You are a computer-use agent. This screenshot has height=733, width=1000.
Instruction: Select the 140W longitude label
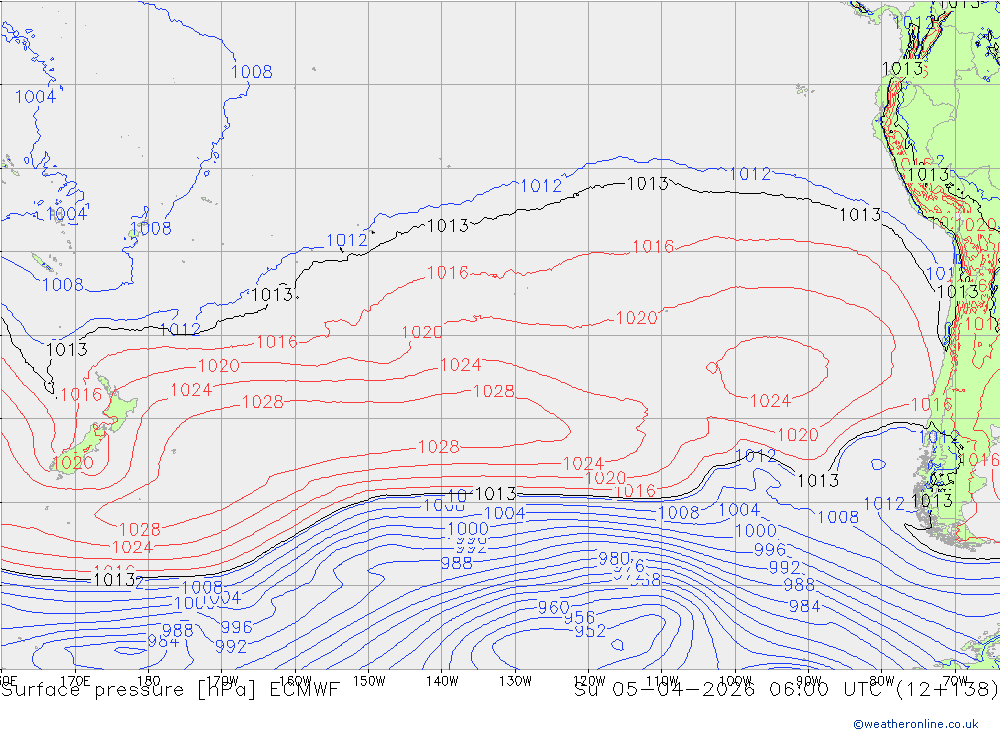tap(443, 681)
